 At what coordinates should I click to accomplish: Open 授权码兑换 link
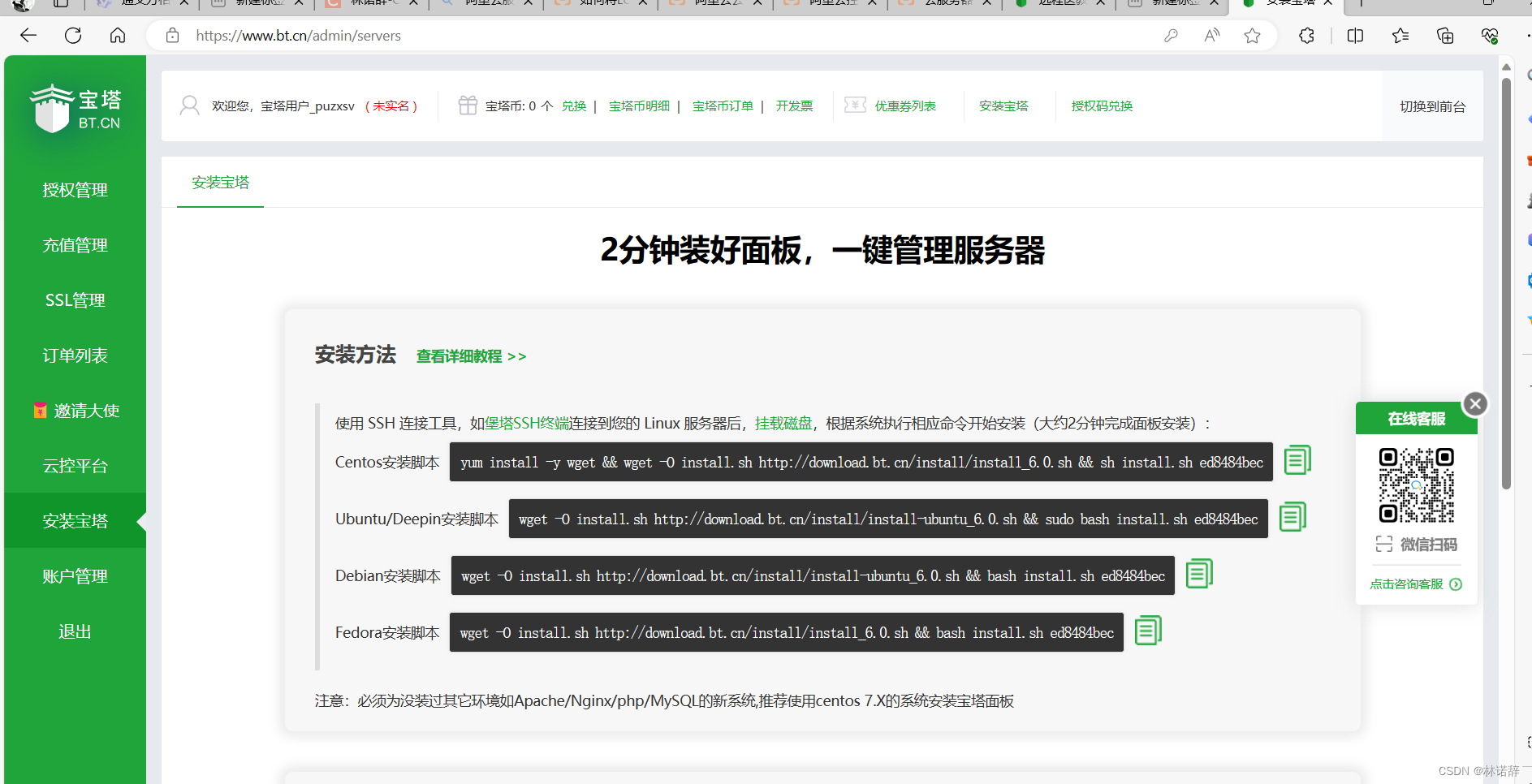click(x=1102, y=106)
